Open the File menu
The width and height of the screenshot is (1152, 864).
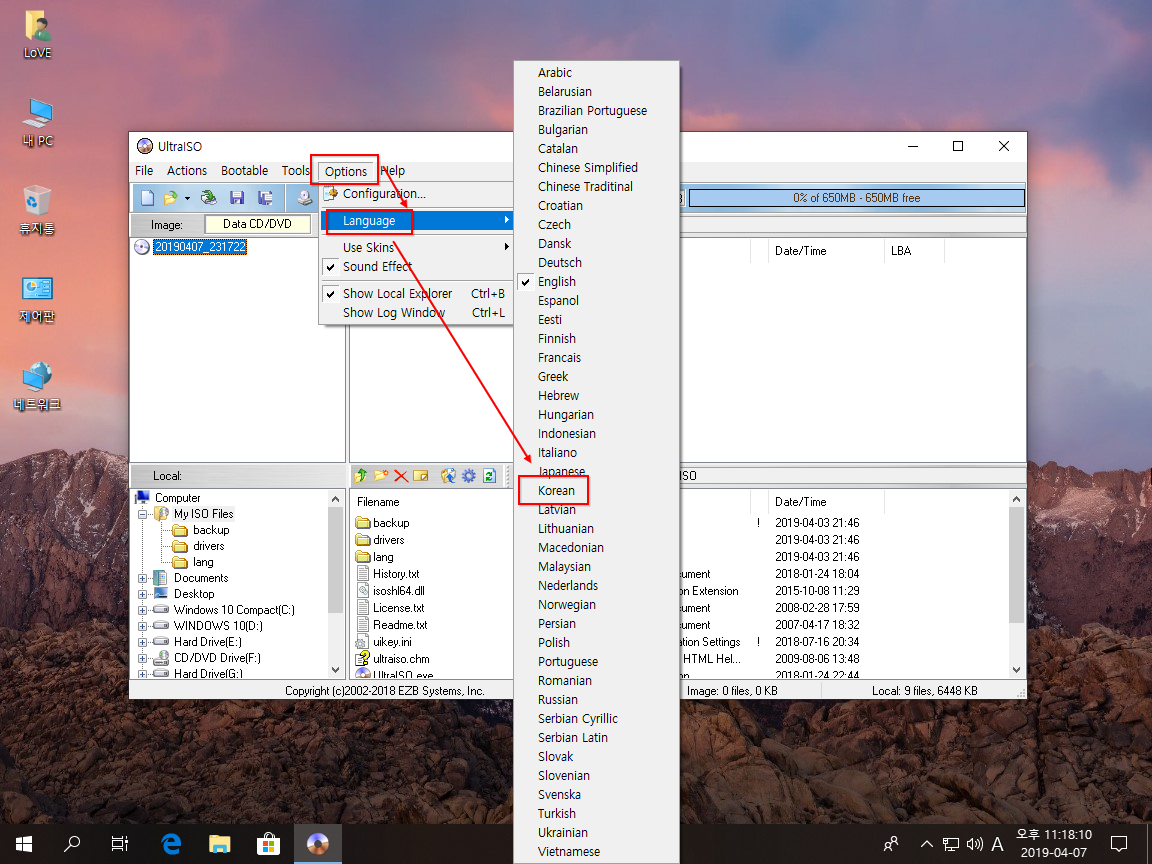(x=144, y=170)
